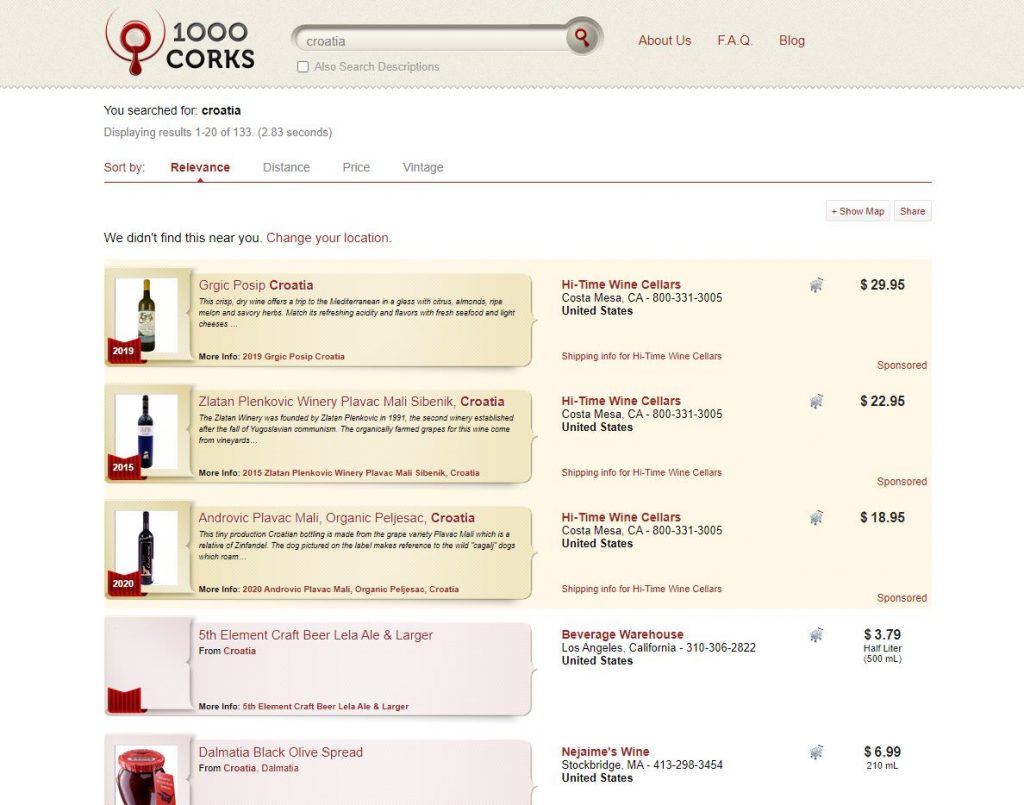This screenshot has width=1024, height=805.
Task: Click the $ 6.99 price
Action: click(x=882, y=752)
